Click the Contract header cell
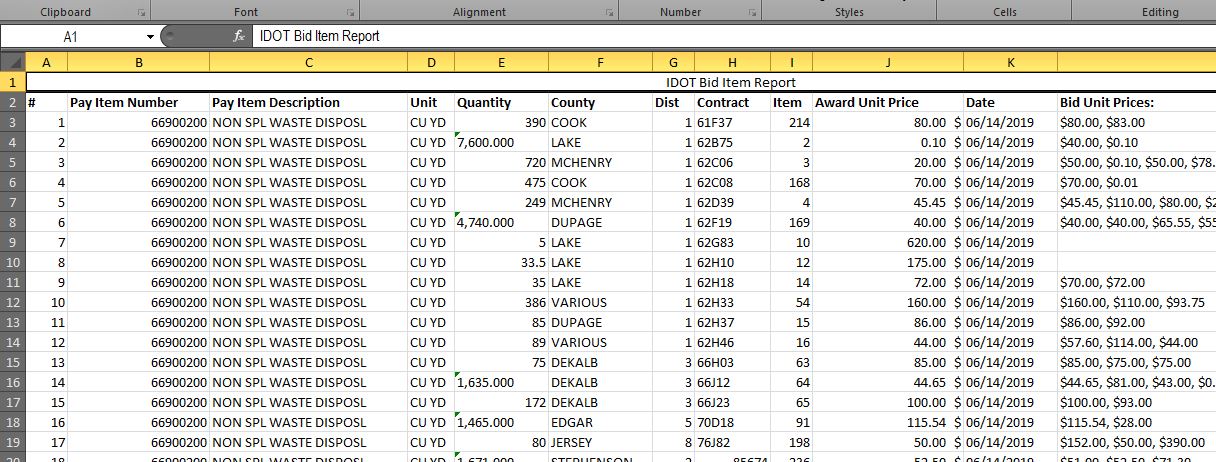Viewport: 1216px width, 462px height. point(732,102)
